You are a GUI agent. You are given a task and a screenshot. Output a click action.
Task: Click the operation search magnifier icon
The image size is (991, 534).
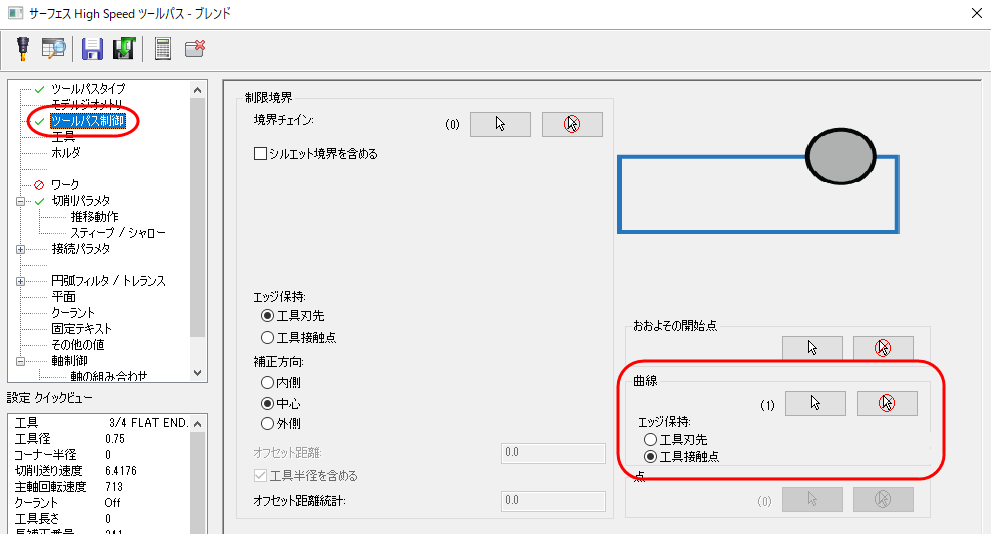click(x=53, y=49)
